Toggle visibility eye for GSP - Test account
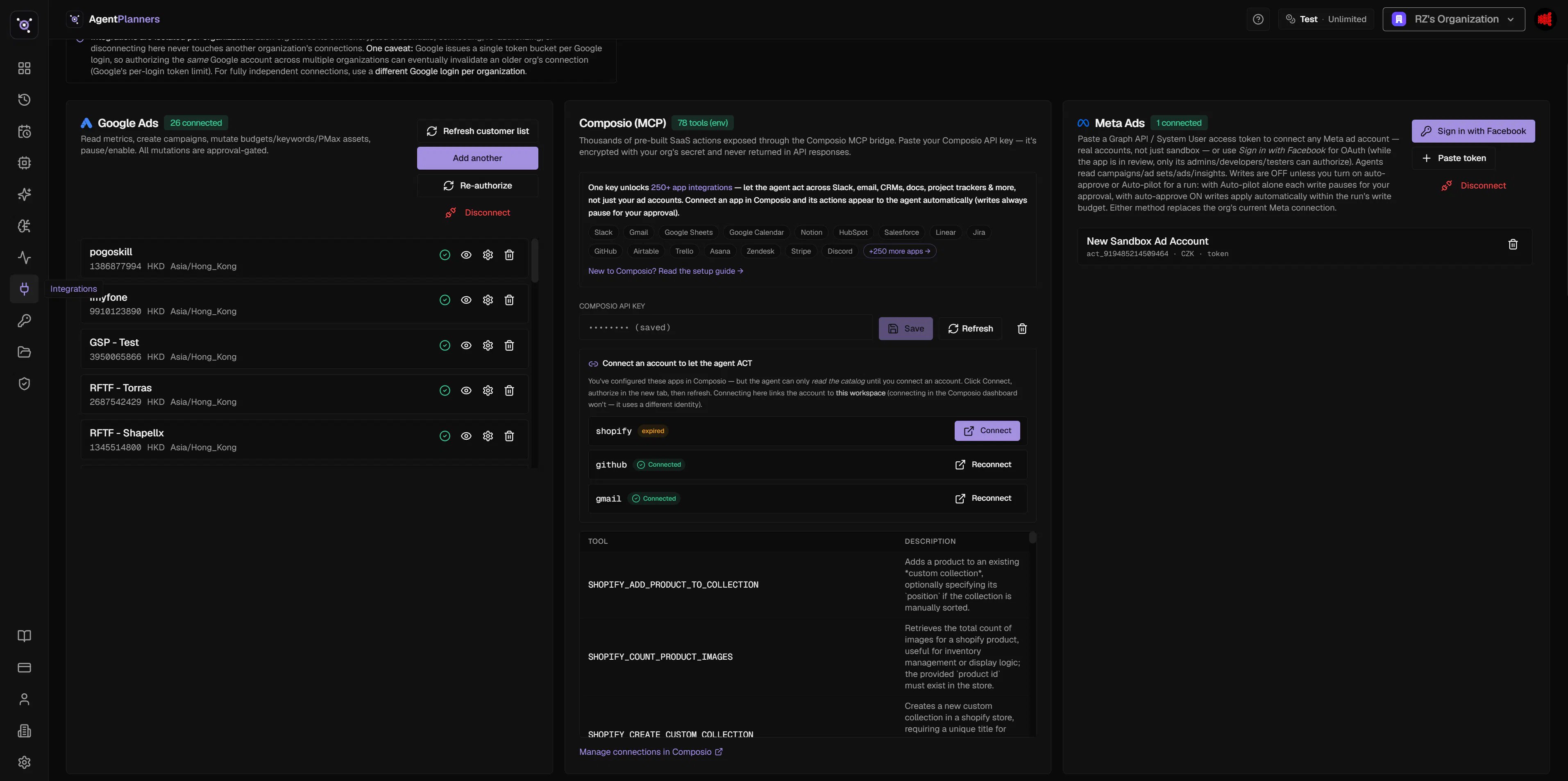Viewport: 1568px width, 781px height. pyautogui.click(x=466, y=346)
